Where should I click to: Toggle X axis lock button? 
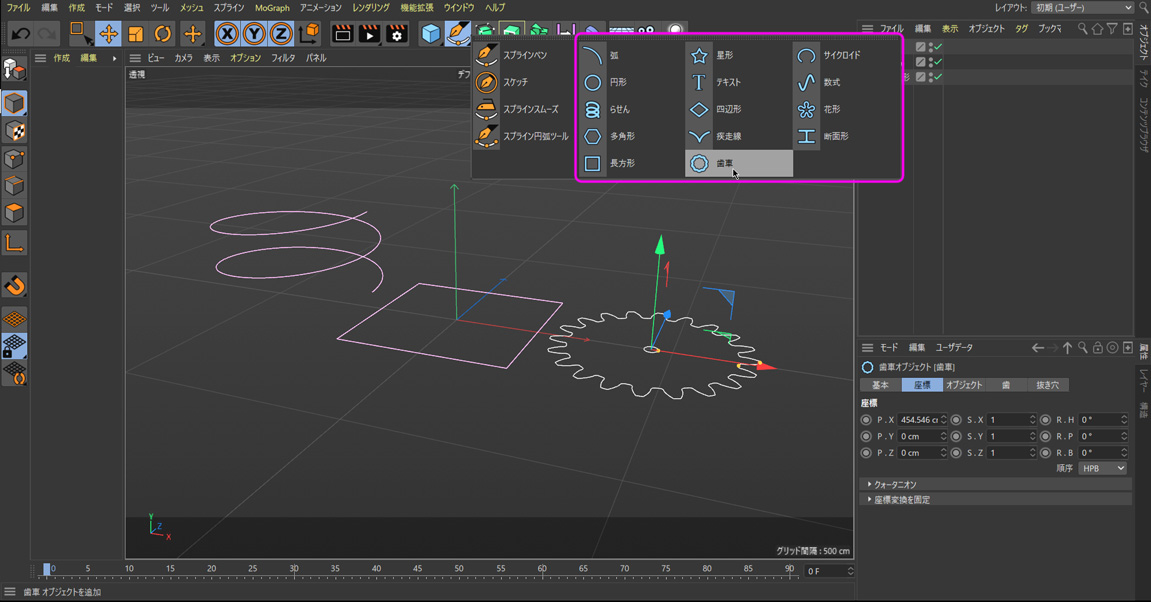point(228,34)
